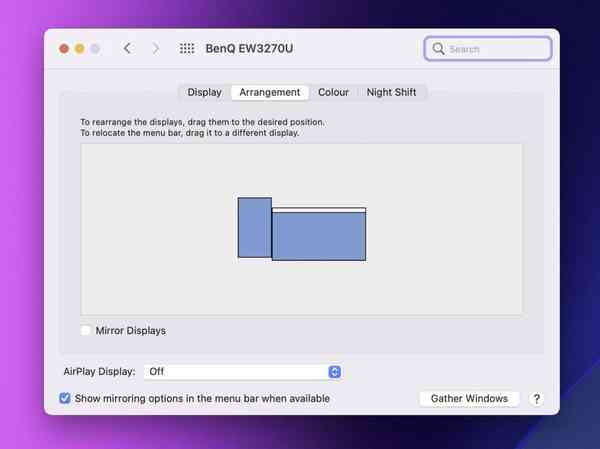Select the tall portrait display rectangle
The height and width of the screenshot is (449, 600).
point(255,227)
